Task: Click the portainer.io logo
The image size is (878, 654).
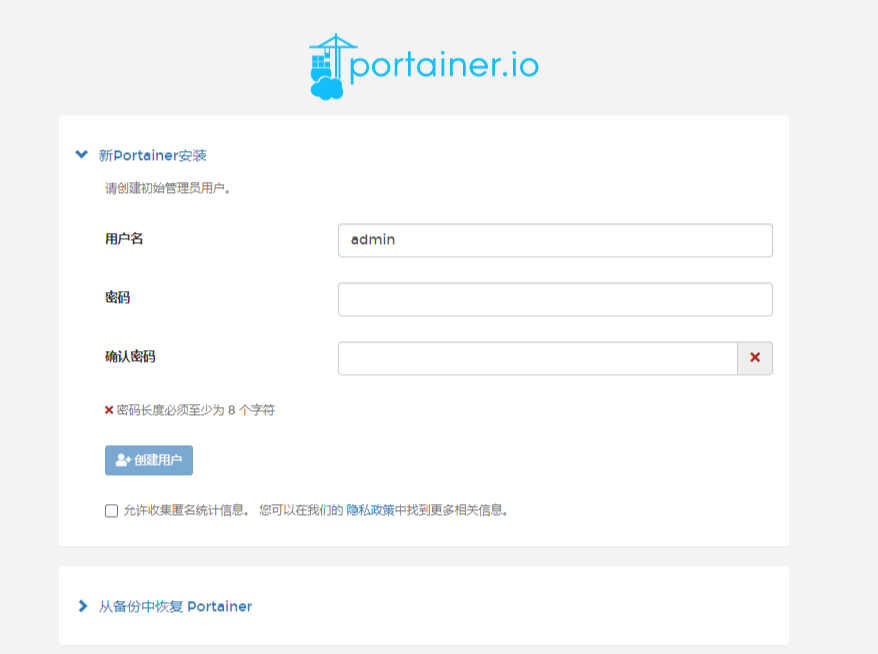Action: (424, 67)
